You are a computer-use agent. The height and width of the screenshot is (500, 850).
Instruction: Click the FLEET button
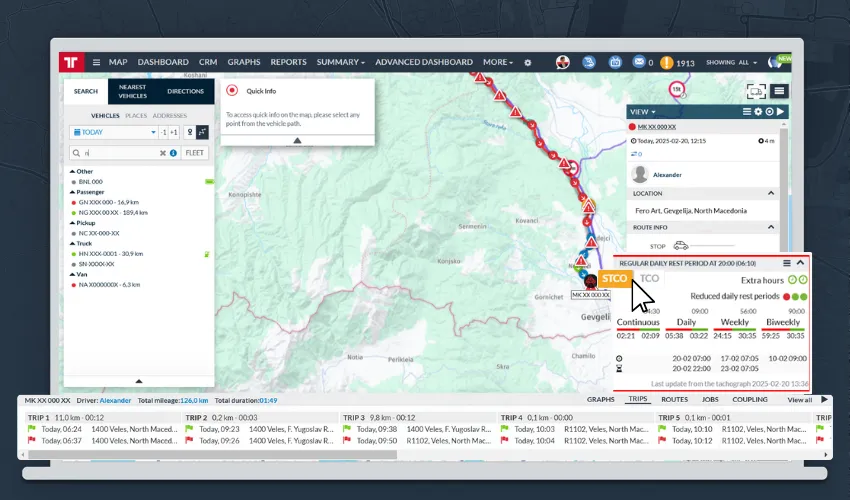point(195,153)
